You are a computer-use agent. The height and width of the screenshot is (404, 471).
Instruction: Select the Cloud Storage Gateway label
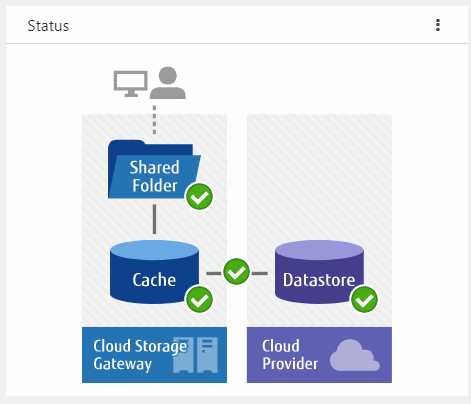(x=140, y=355)
